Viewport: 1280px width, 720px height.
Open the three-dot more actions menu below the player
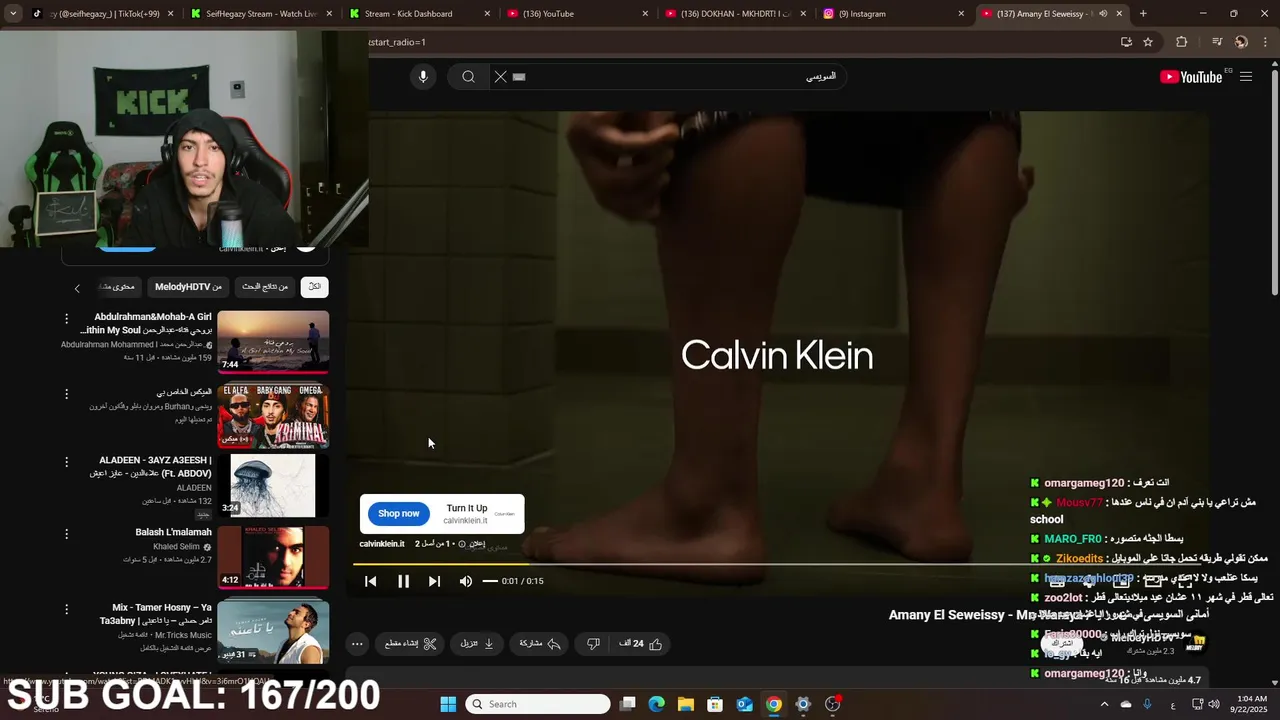357,644
